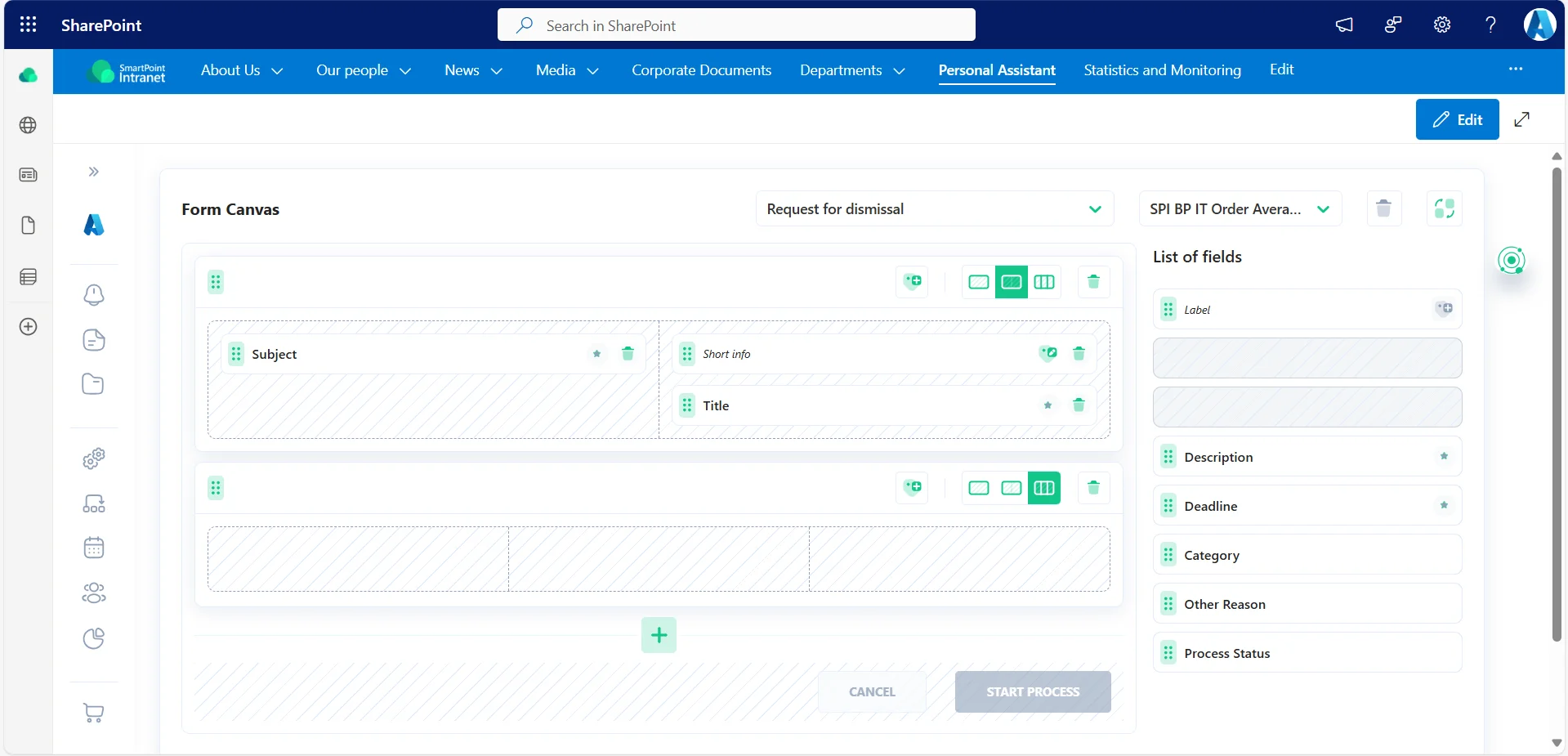Viewport: 1568px width, 756px height.
Task: Toggle required star on Title field
Action: [1048, 405]
